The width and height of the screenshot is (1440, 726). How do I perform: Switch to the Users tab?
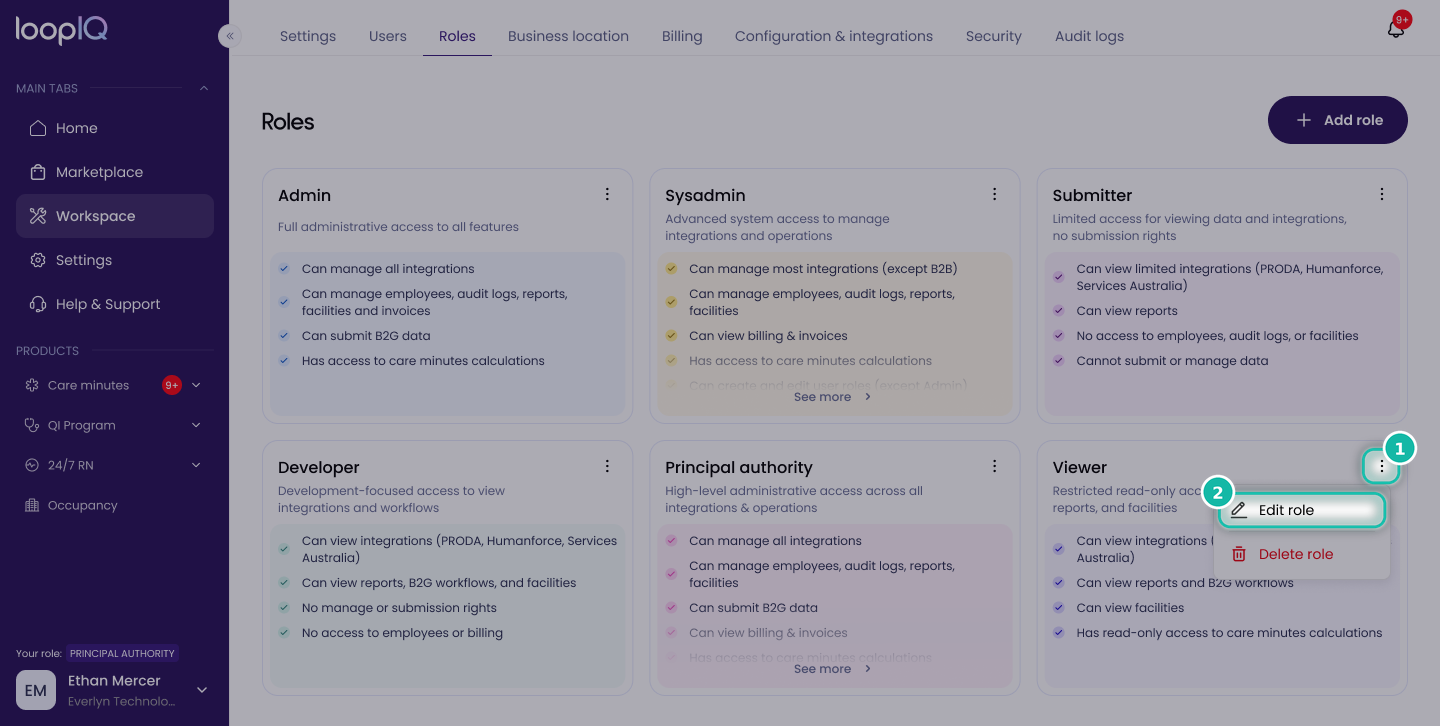pyautogui.click(x=388, y=36)
